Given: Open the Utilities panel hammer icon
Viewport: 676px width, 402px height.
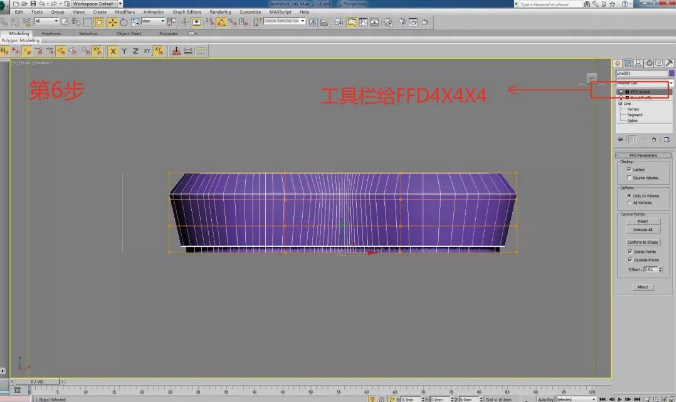Looking at the screenshot, I should click(x=668, y=64).
